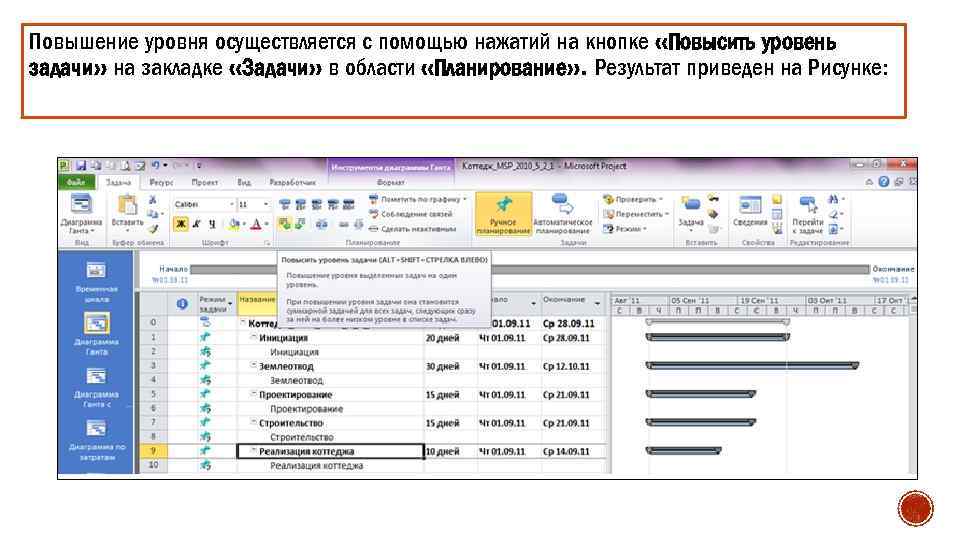The height and width of the screenshot is (540, 960).
Task: Switch to the Проект ribbon tab
Action: click(204, 182)
